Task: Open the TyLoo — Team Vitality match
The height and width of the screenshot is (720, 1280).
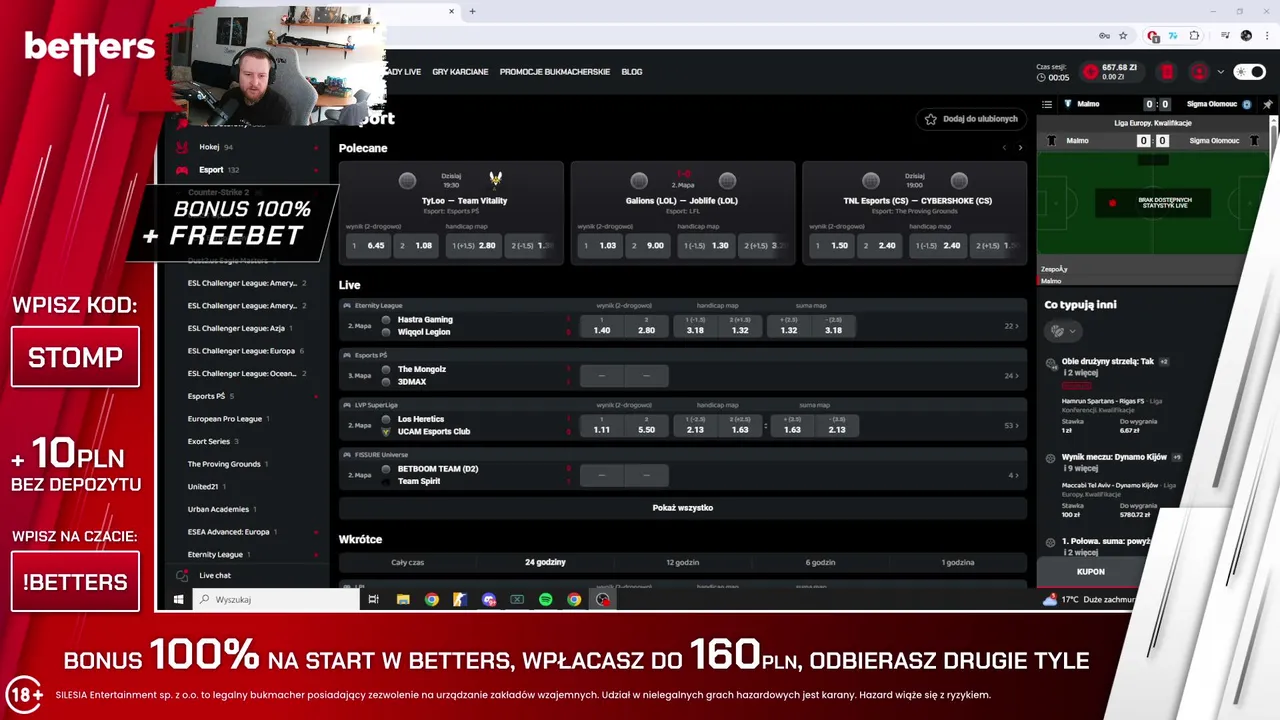Action: 465,201
